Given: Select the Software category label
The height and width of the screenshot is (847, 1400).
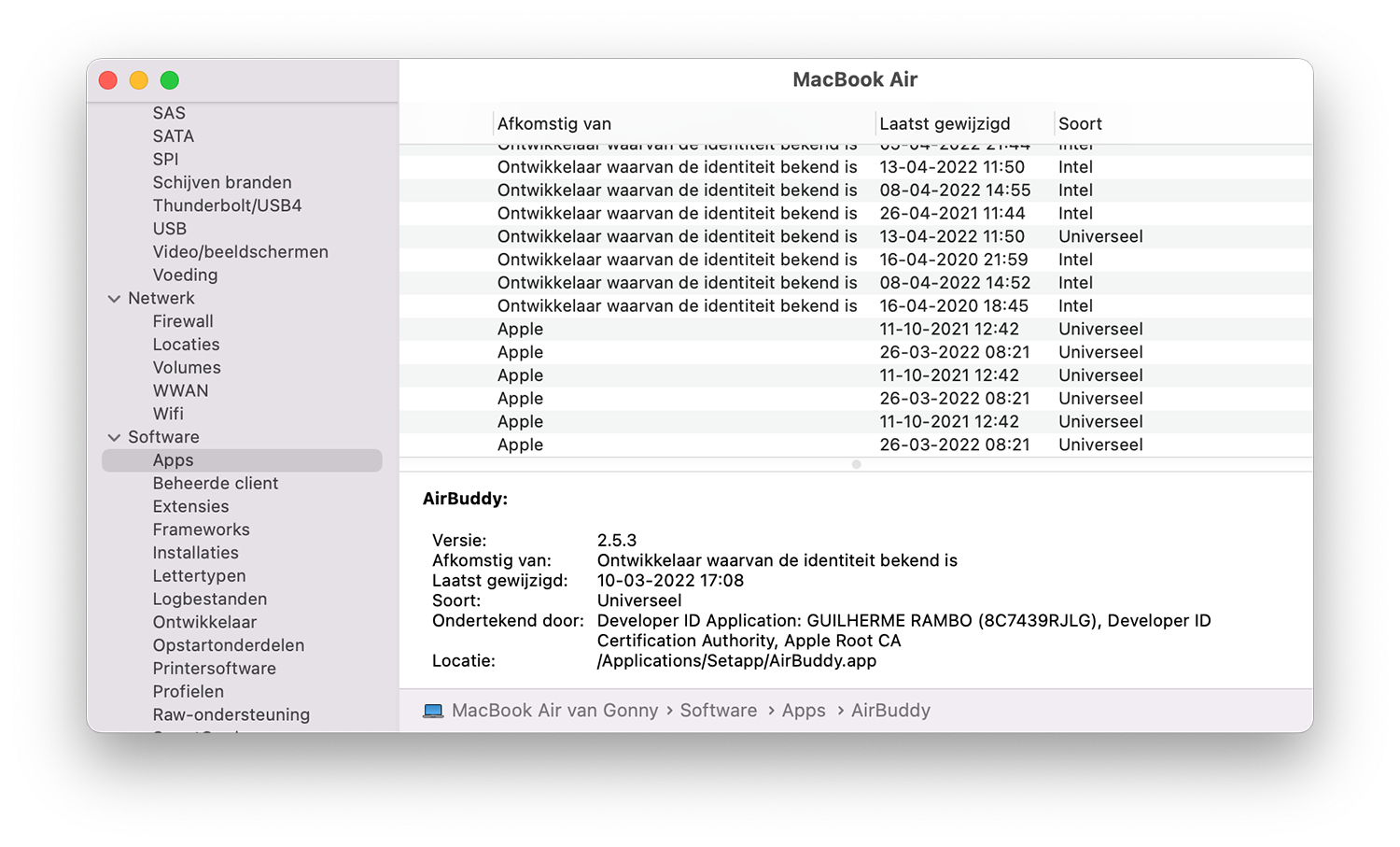Looking at the screenshot, I should pos(163,437).
